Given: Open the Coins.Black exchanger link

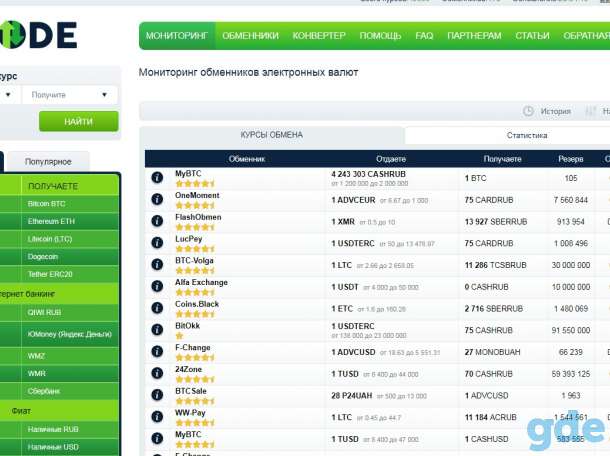Looking at the screenshot, I should point(197,304).
